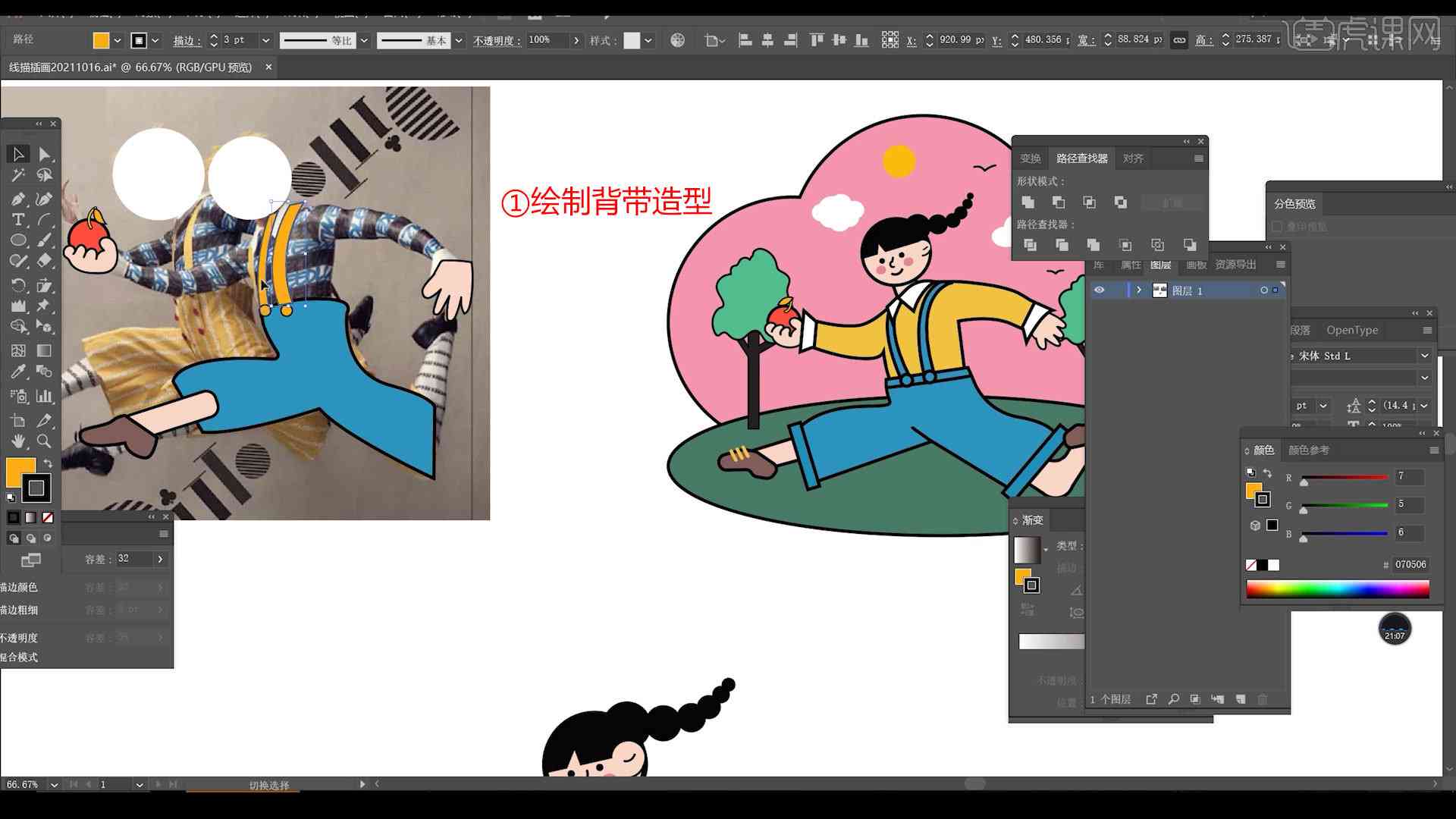Open the Pathfinder panel menu
The width and height of the screenshot is (1456, 819).
coord(1198,158)
